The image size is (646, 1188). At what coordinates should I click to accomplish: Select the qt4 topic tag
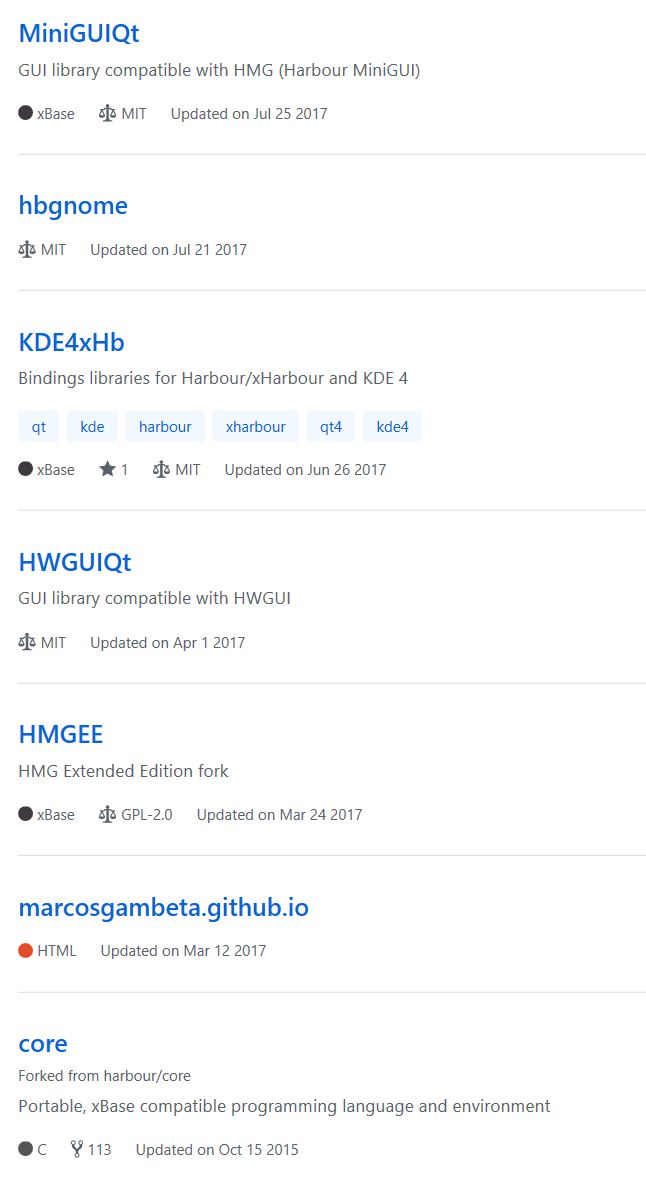point(331,427)
